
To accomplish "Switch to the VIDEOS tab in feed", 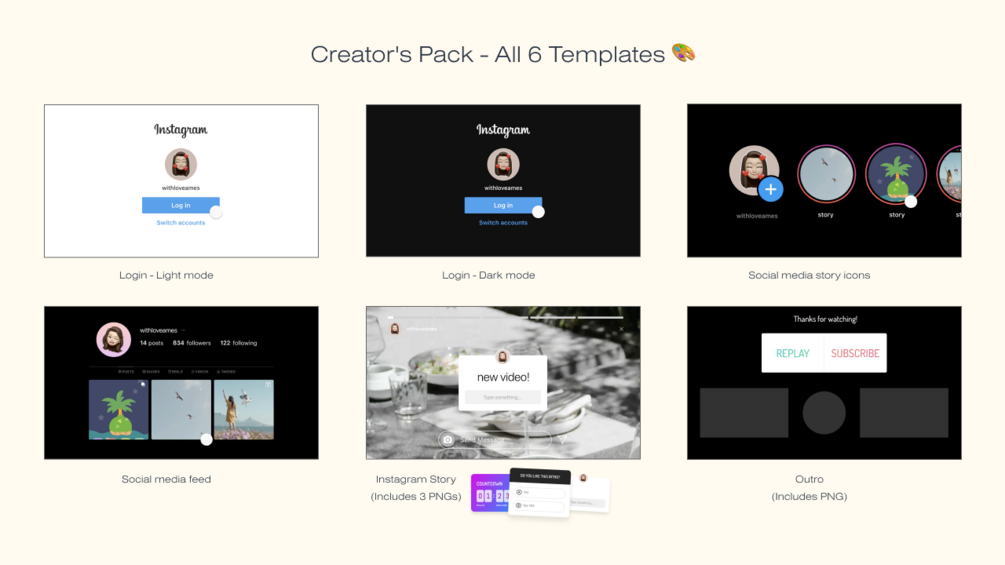I will point(200,372).
